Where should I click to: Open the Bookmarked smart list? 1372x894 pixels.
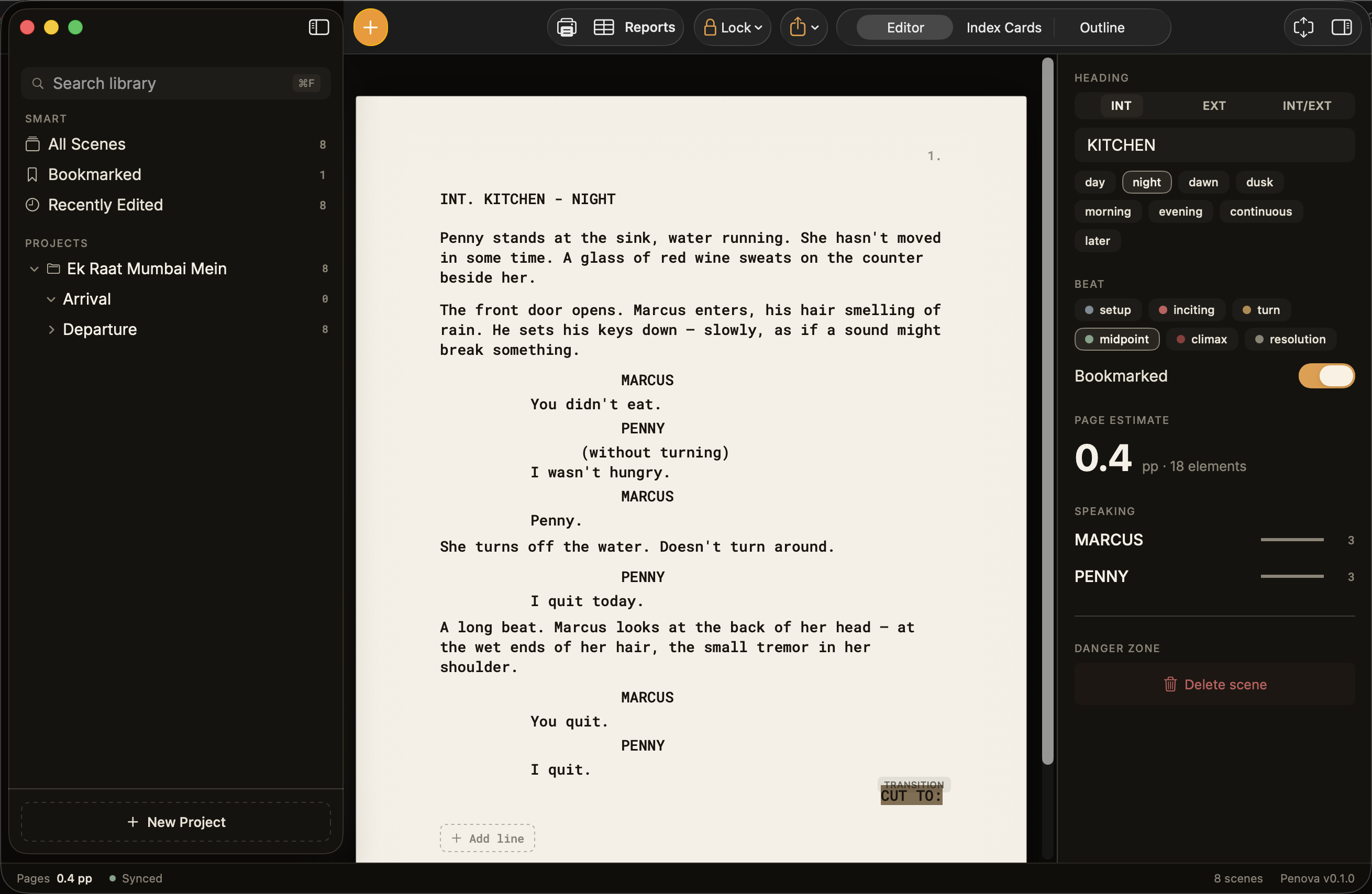[x=175, y=174]
